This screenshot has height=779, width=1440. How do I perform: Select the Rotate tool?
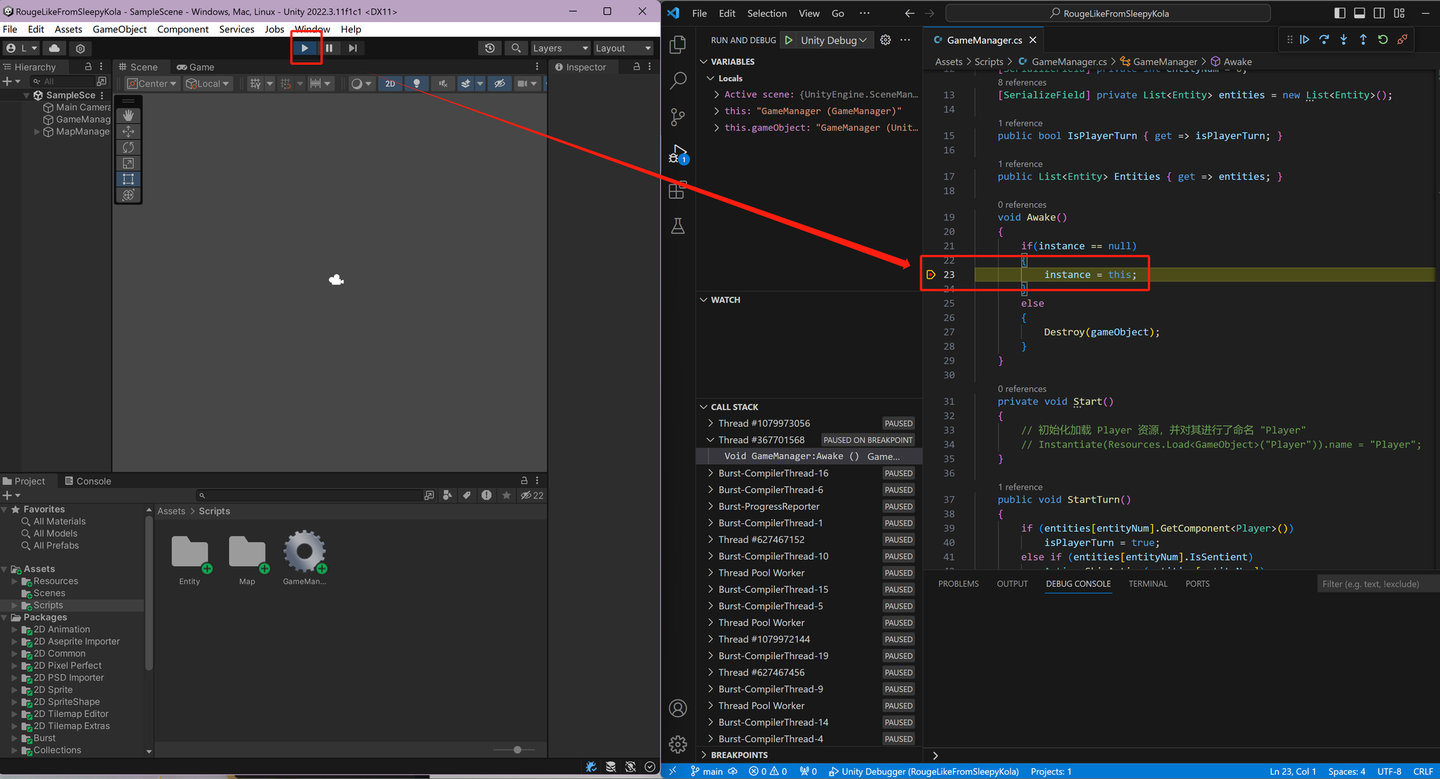128,147
